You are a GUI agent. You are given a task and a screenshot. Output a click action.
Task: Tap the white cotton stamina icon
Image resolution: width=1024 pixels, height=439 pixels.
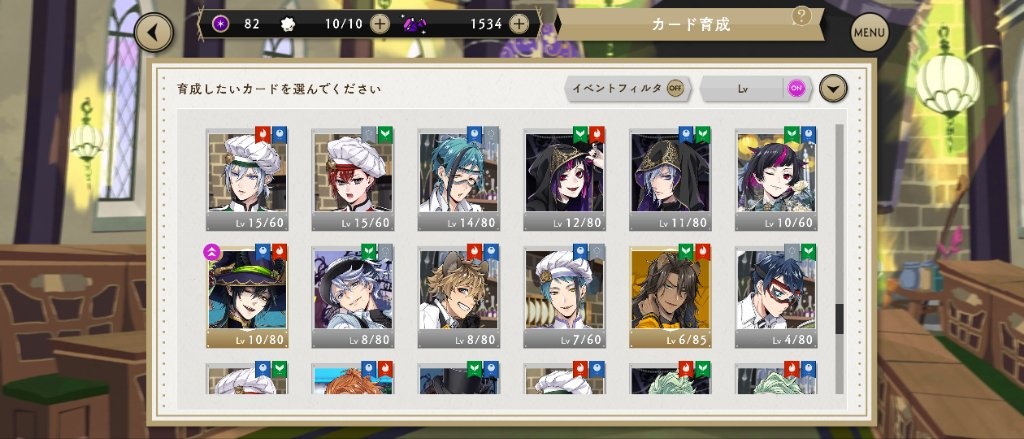[x=287, y=24]
